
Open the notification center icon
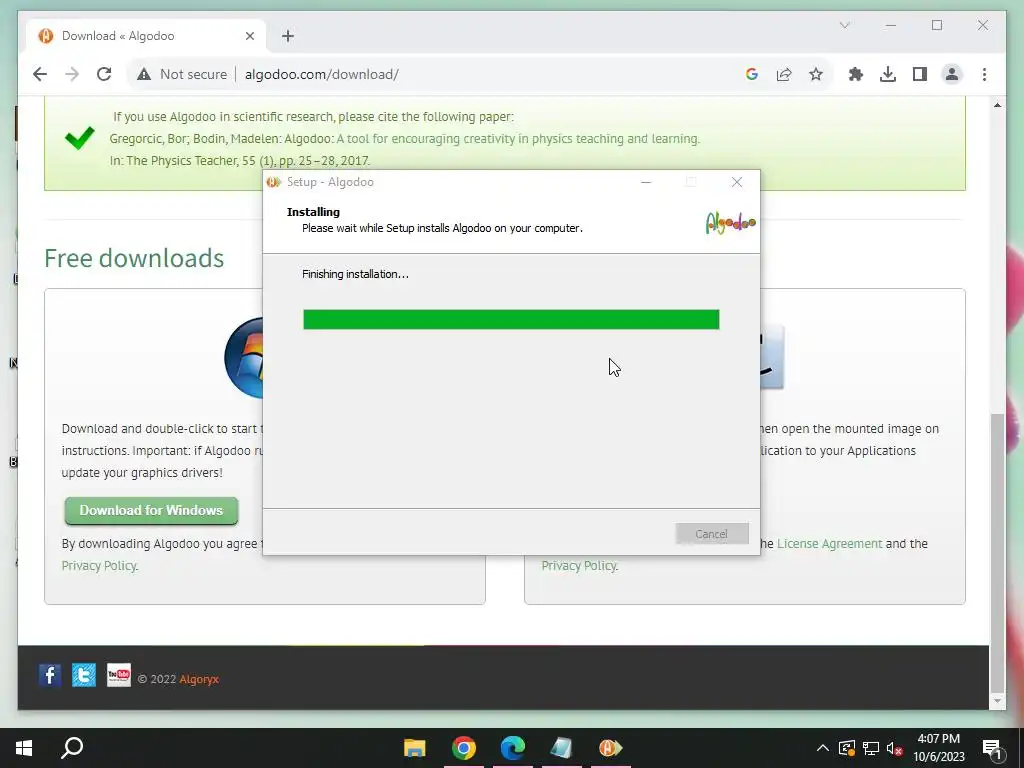click(993, 748)
